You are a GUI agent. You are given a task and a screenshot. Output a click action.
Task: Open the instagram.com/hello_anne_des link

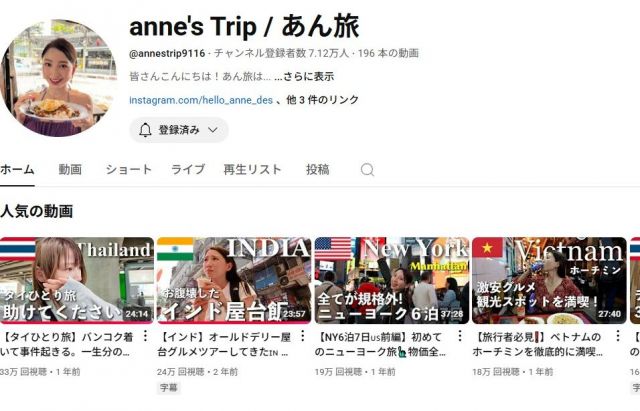coord(201,100)
